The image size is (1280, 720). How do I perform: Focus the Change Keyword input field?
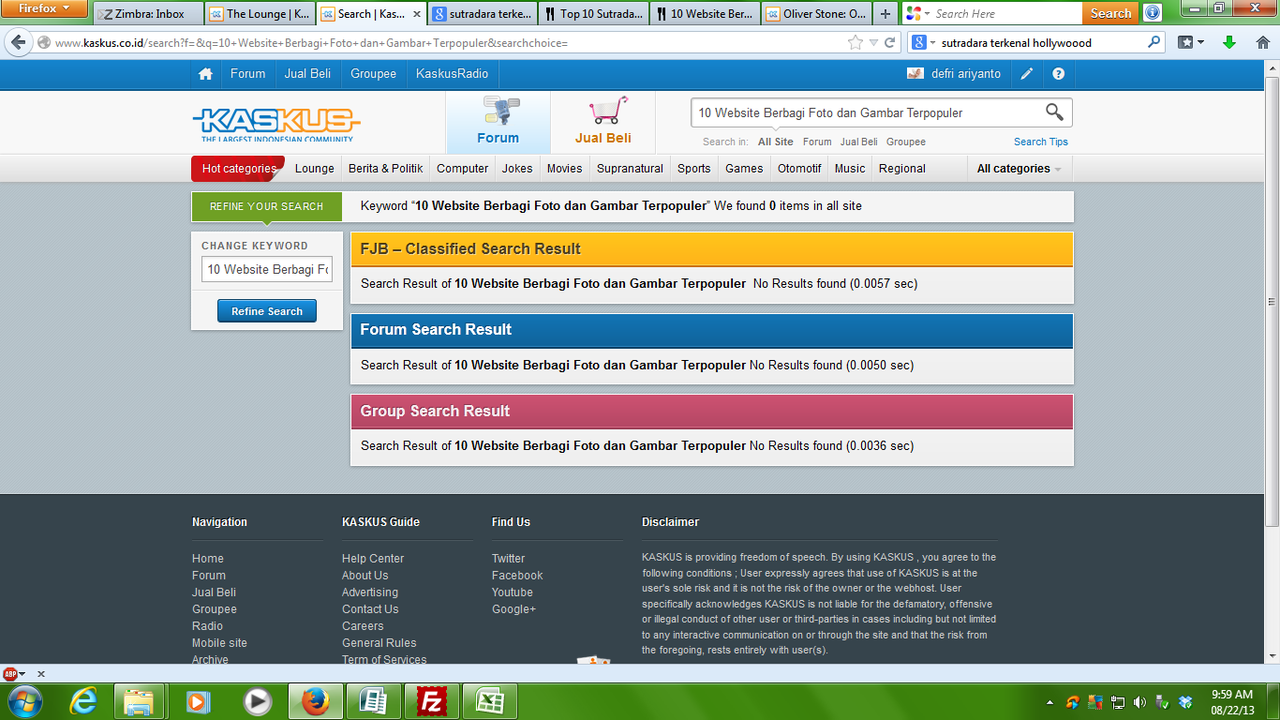[x=267, y=269]
